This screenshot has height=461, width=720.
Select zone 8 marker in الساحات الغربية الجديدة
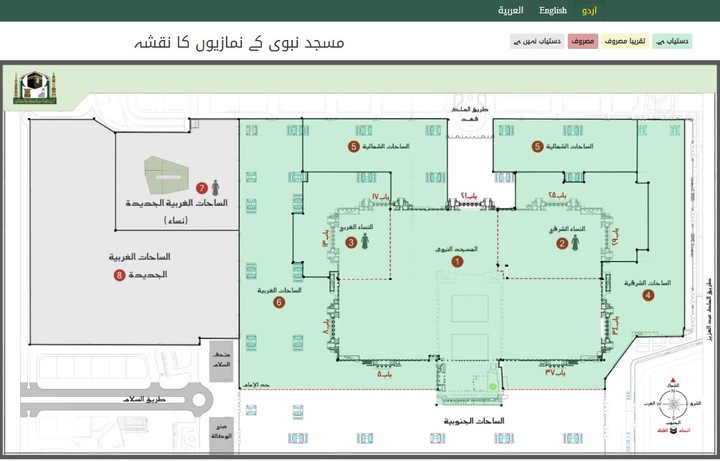coord(119,274)
